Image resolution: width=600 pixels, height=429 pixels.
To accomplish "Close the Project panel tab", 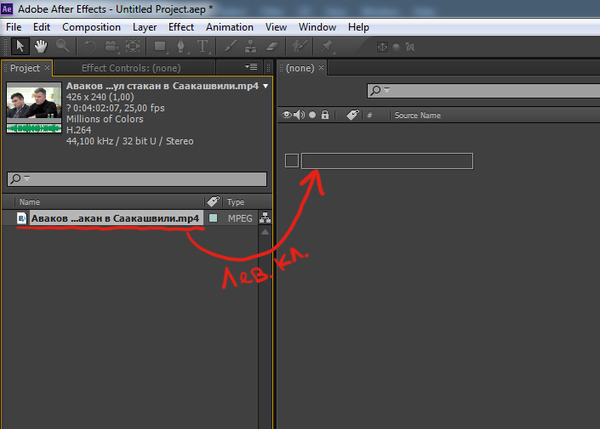I will (47, 68).
